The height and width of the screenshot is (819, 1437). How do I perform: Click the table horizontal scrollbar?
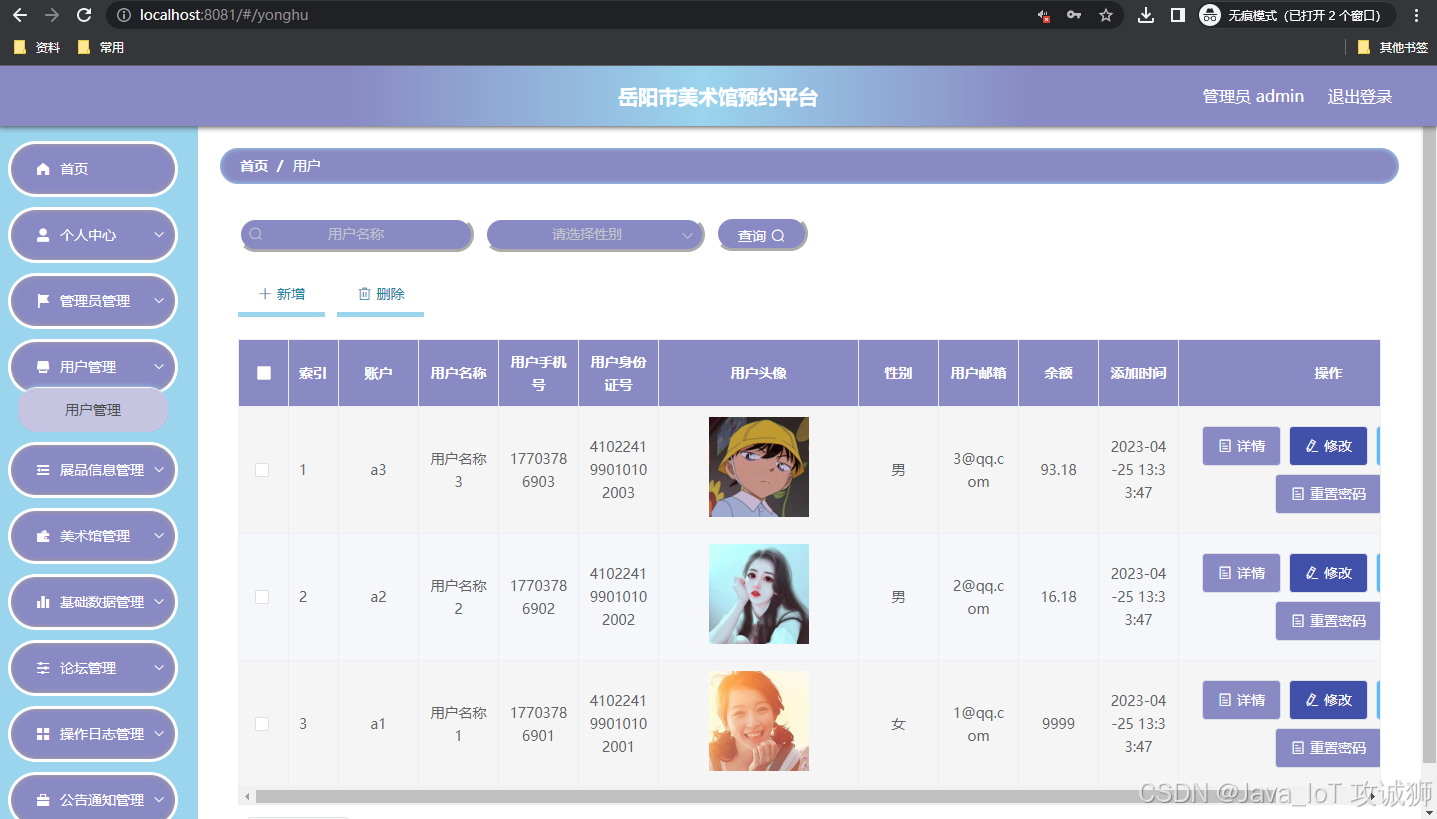810,797
